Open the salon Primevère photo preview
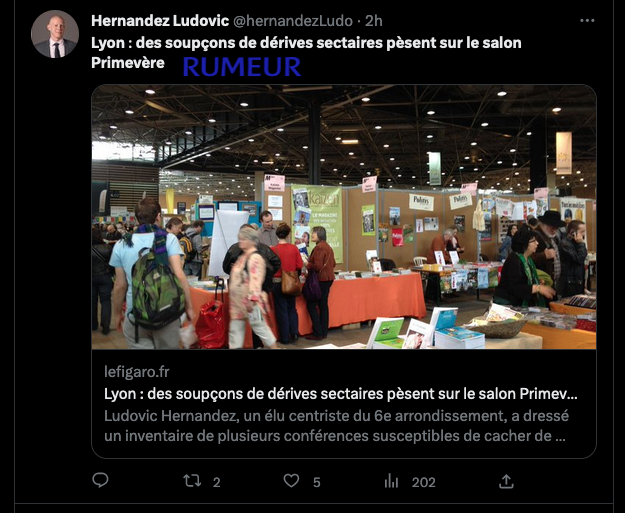This screenshot has height=513, width=625. (344, 217)
